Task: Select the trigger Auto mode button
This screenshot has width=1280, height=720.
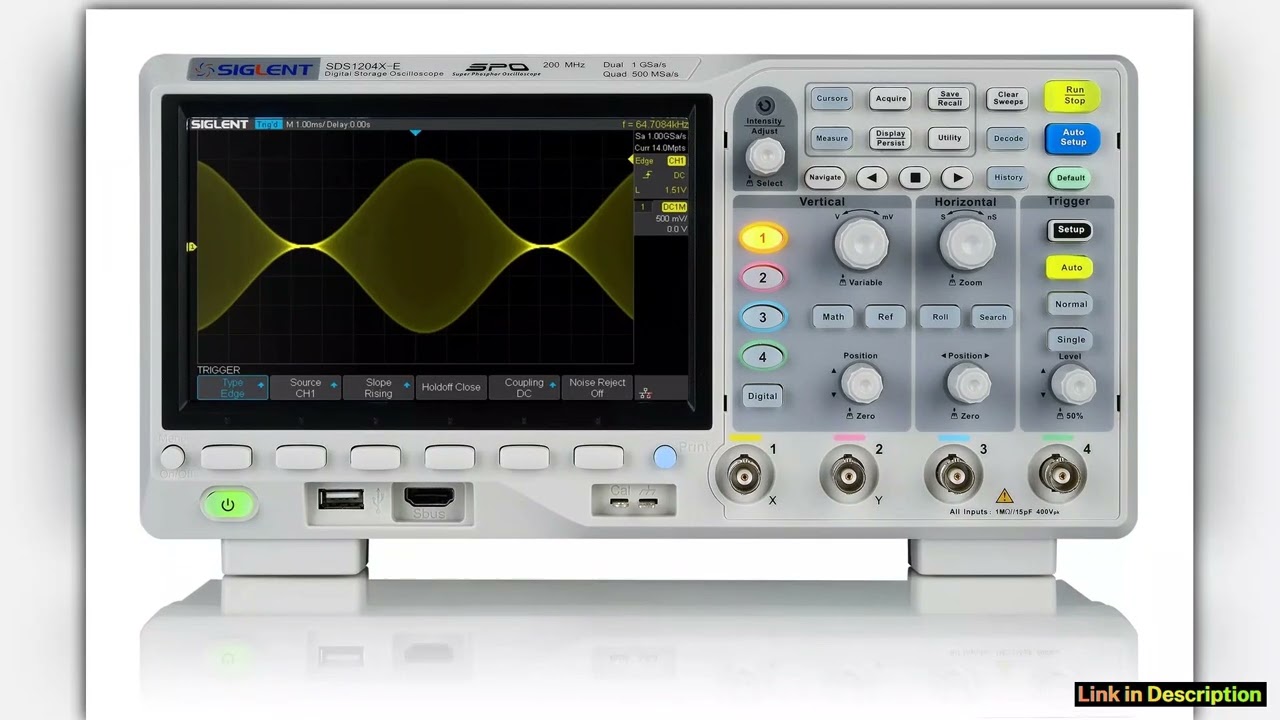Action: [1070, 267]
